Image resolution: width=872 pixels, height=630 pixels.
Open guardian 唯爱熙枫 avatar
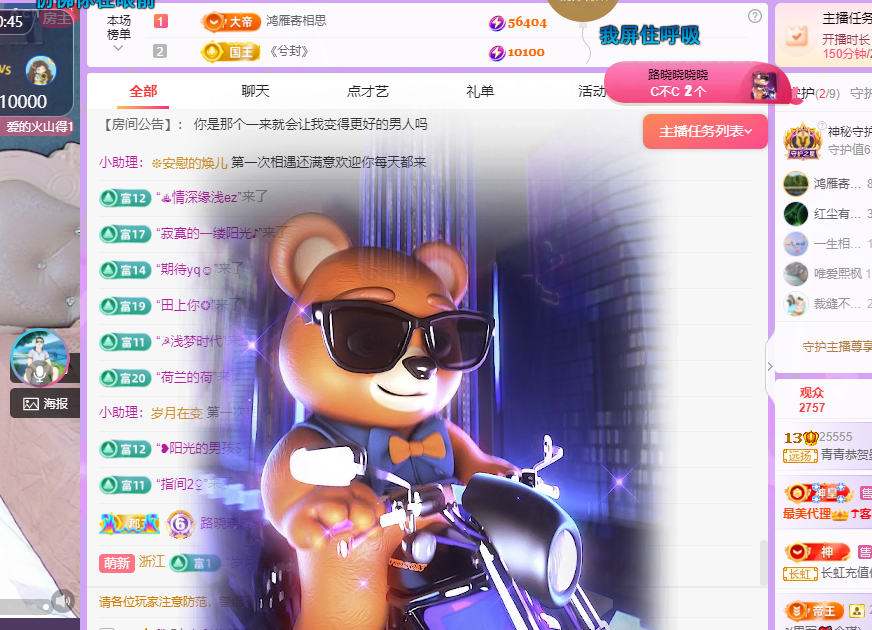pyautogui.click(x=796, y=274)
